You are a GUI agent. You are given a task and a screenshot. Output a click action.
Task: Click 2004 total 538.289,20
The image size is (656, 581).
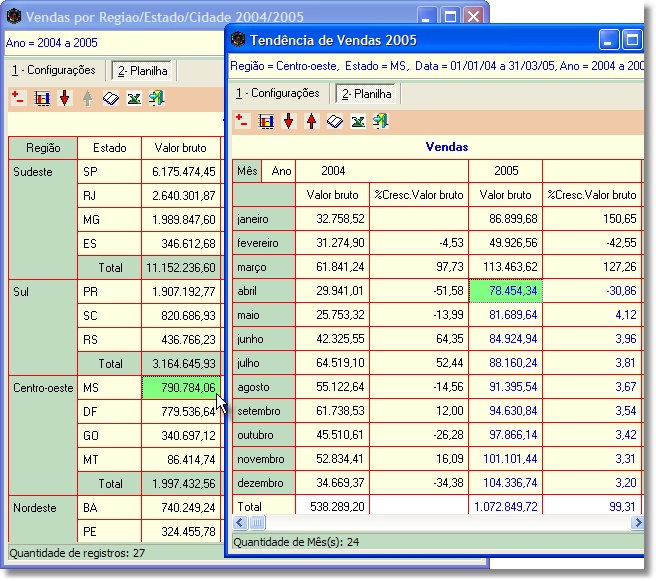[333, 507]
